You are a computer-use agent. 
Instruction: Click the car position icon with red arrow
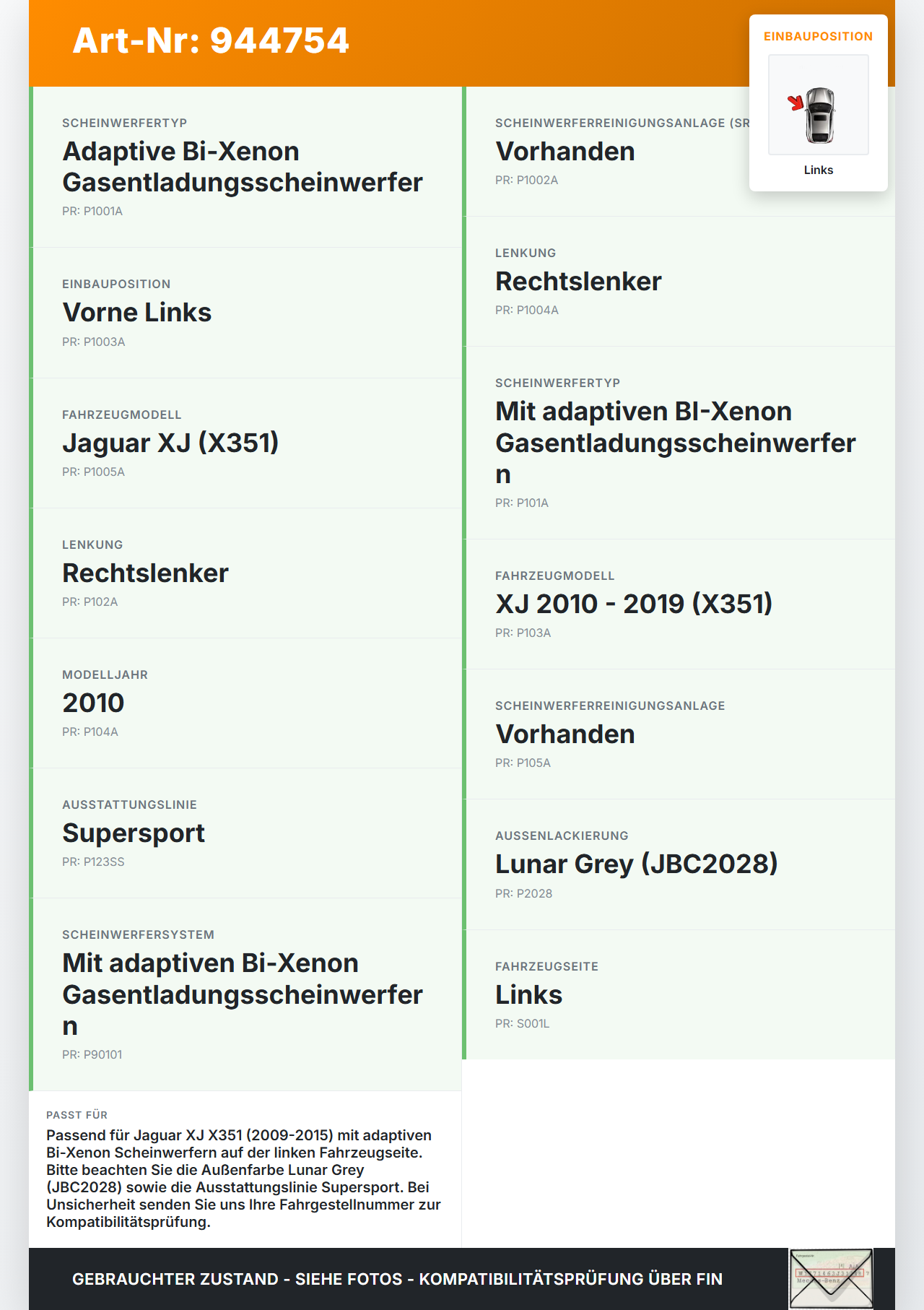pyautogui.click(x=819, y=105)
